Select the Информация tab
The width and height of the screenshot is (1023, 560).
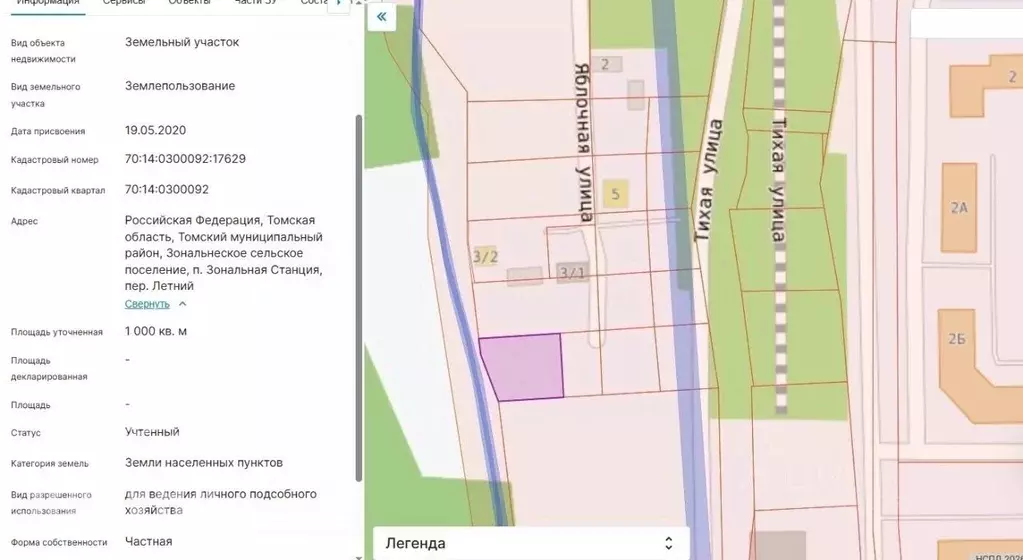(48, 3)
